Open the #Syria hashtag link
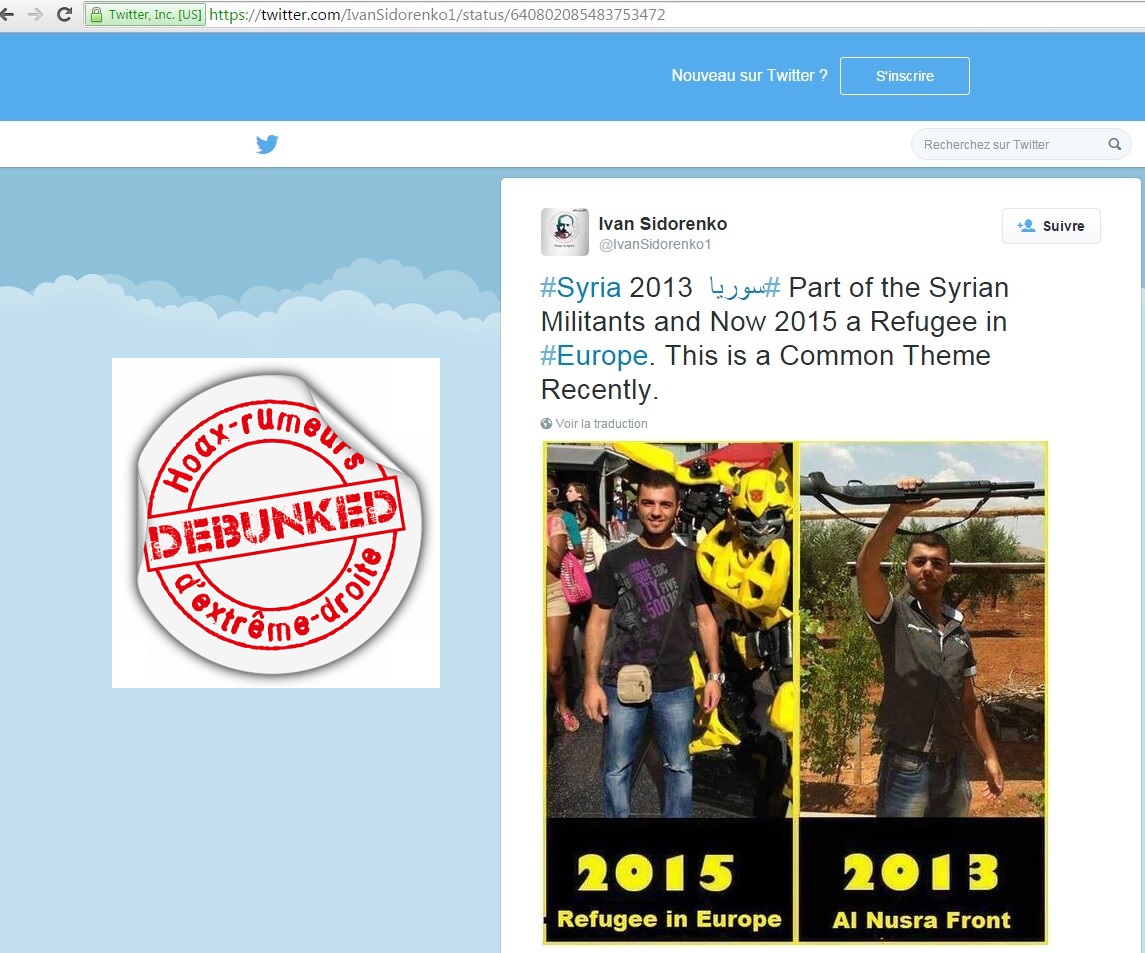The image size is (1145, 953). coord(581,288)
